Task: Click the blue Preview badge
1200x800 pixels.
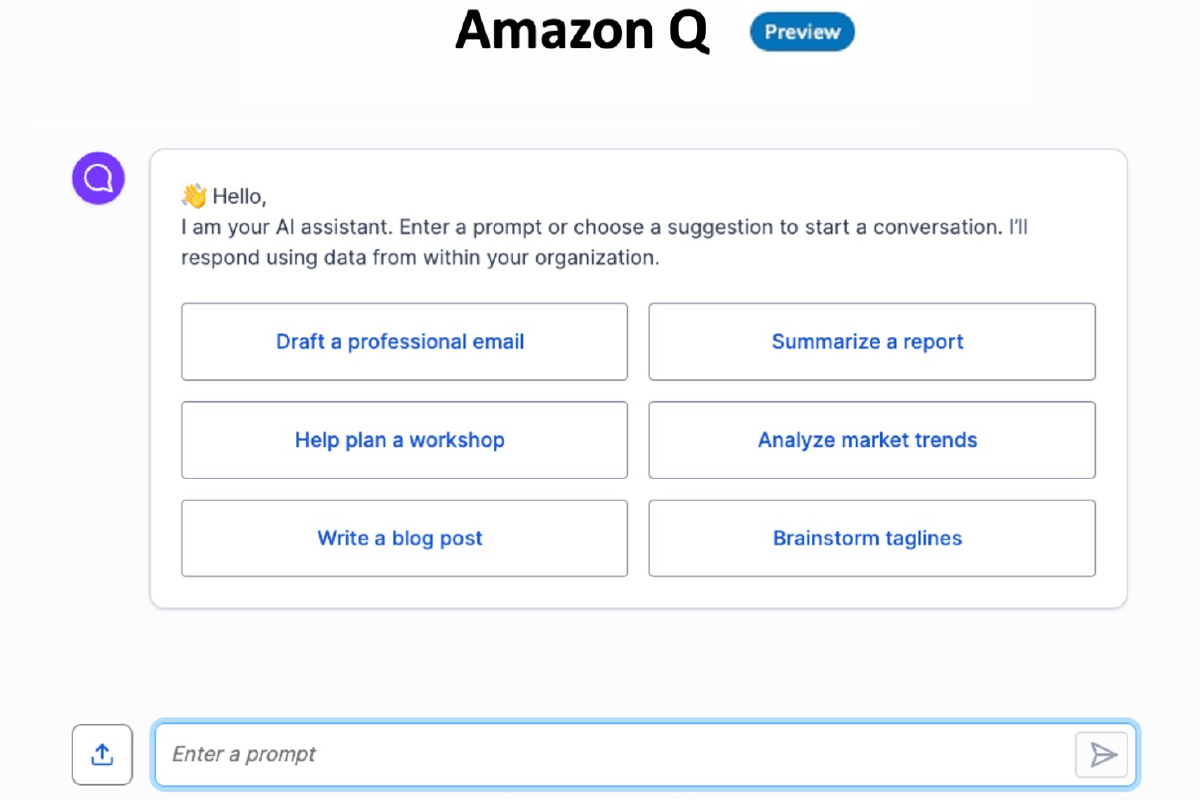Action: [802, 32]
